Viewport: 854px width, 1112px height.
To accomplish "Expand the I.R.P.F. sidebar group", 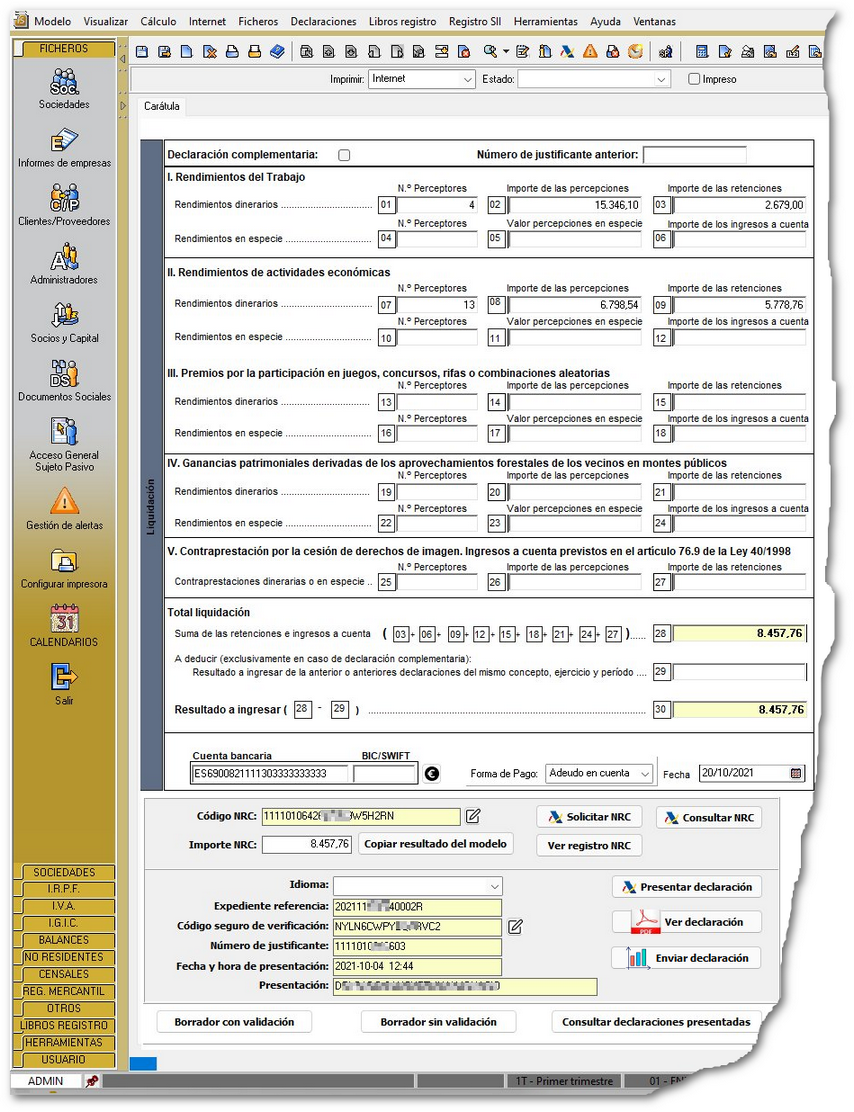I will tap(64, 889).
